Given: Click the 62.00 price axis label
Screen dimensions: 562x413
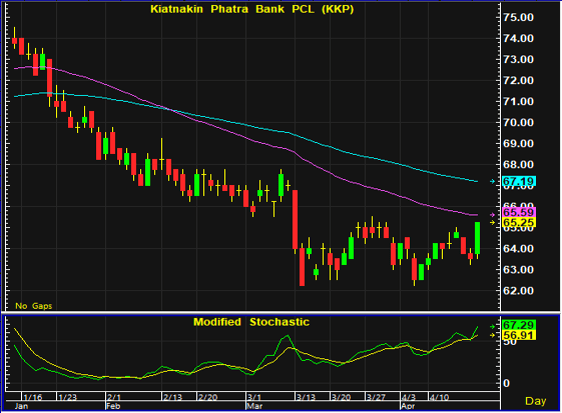Looking at the screenshot, I should 518,291.
